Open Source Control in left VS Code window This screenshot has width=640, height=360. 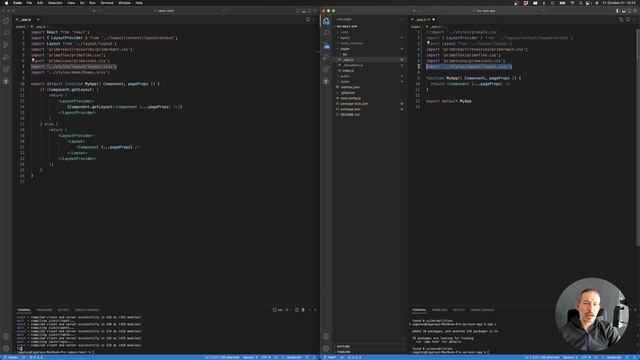tap(6, 45)
